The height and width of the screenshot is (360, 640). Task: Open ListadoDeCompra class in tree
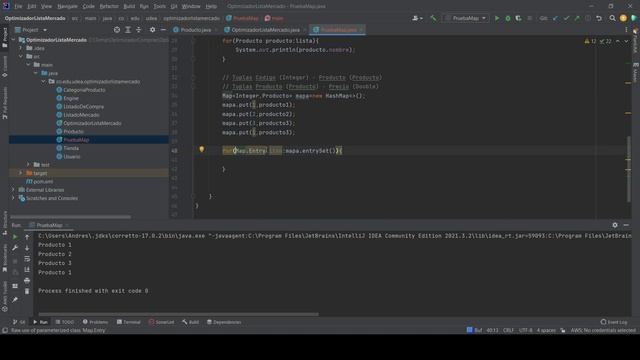(83, 107)
